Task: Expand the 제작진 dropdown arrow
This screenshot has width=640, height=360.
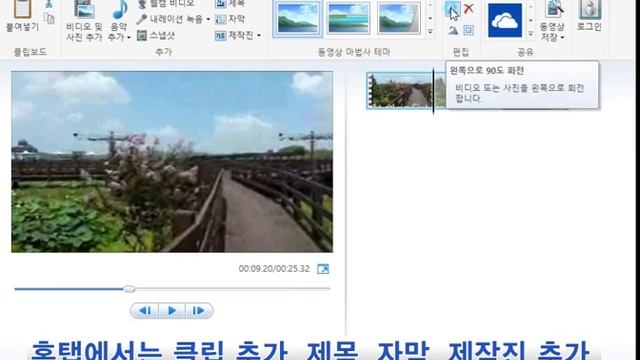Action: [259, 36]
